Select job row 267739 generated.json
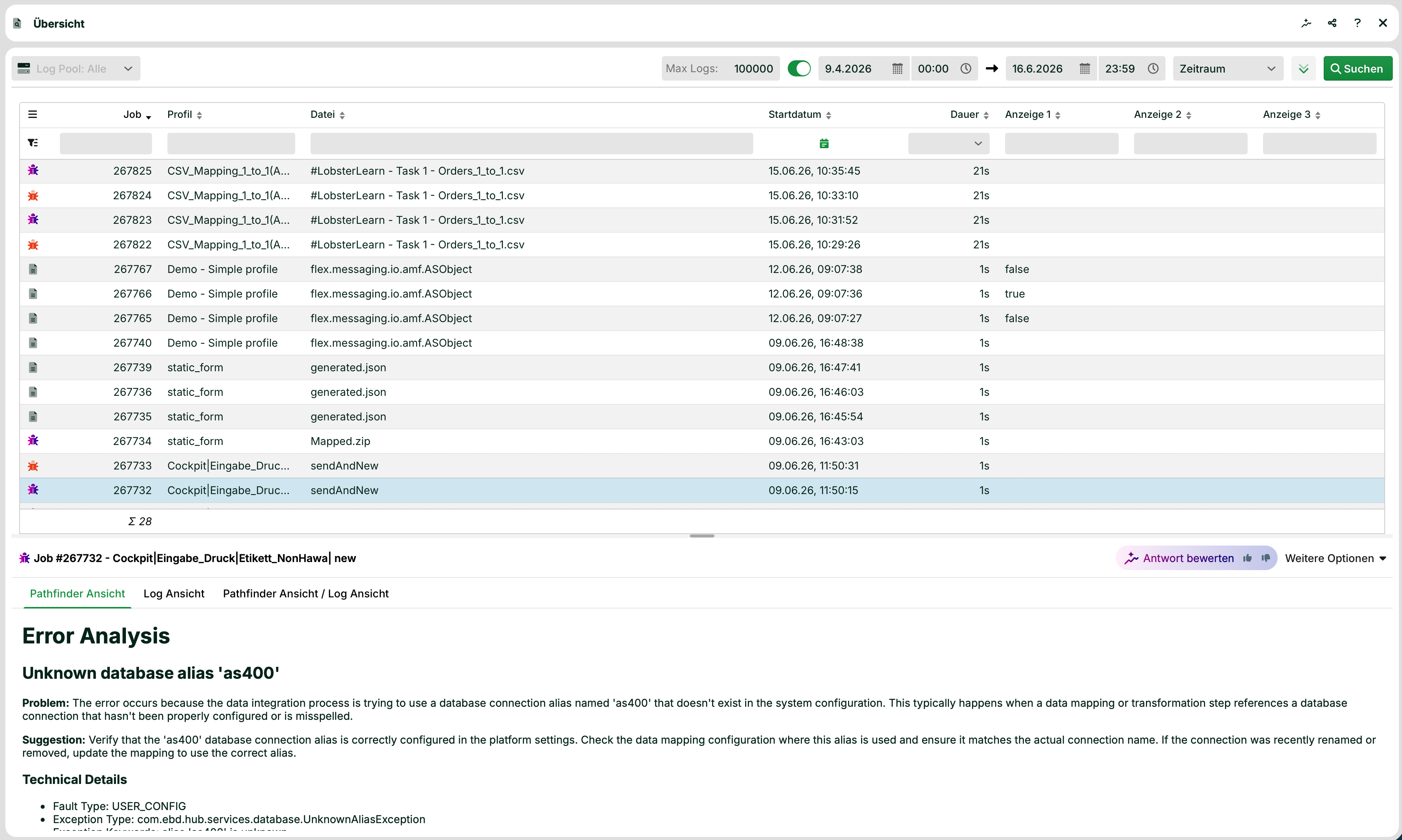 [x=702, y=367]
